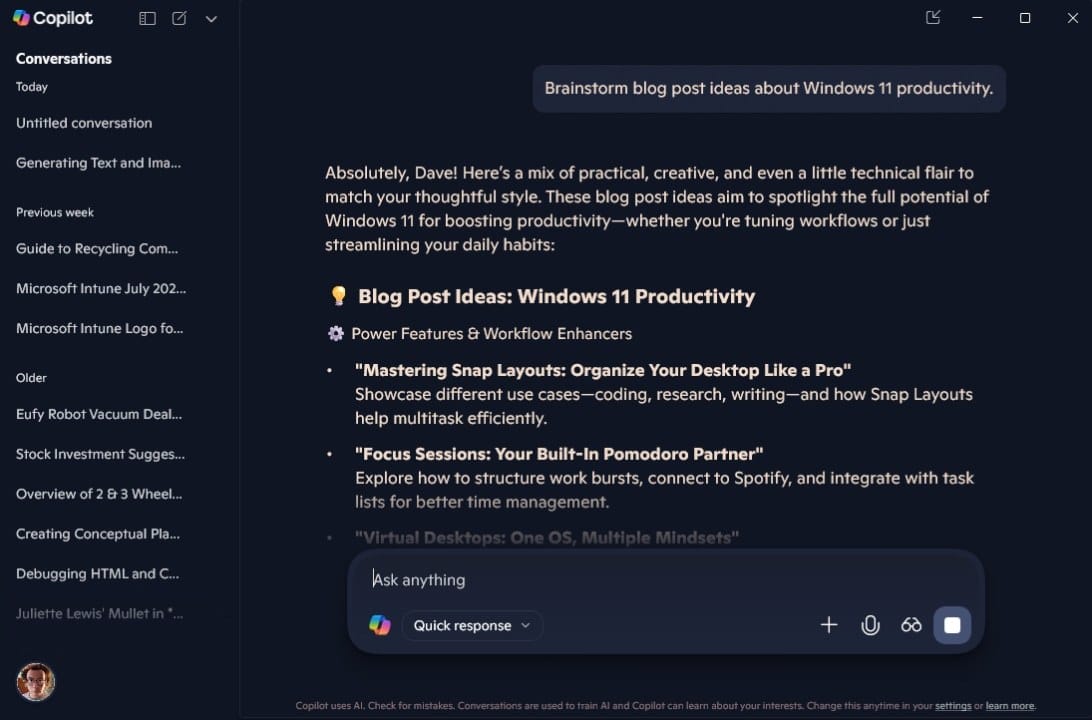Click the share icon in the title bar
Image resolution: width=1092 pixels, height=720 pixels.
click(x=932, y=17)
